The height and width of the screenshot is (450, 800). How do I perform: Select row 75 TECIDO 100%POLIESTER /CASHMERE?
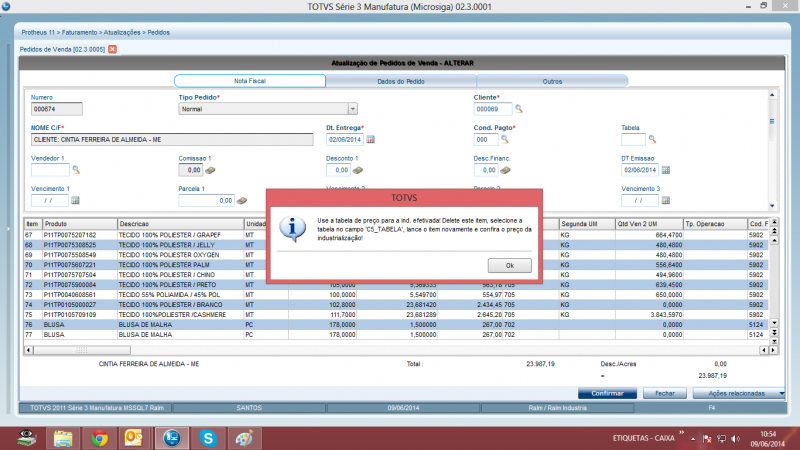click(396, 315)
